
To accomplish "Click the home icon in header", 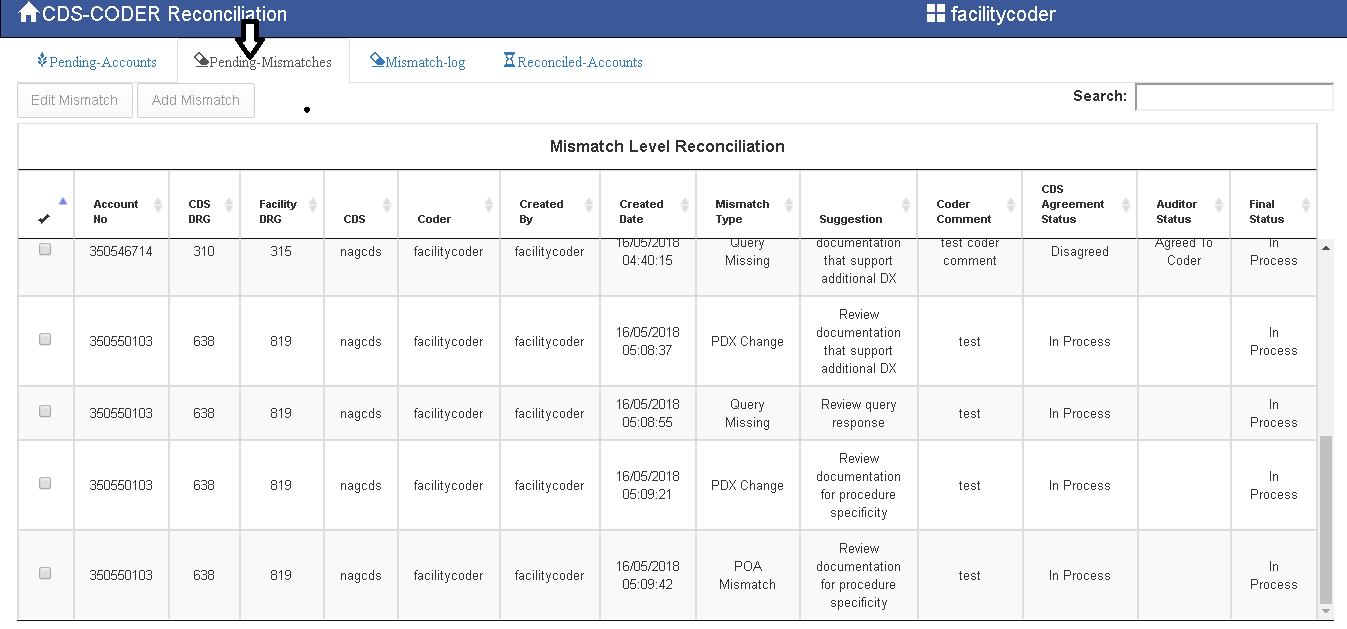I will click(x=29, y=13).
